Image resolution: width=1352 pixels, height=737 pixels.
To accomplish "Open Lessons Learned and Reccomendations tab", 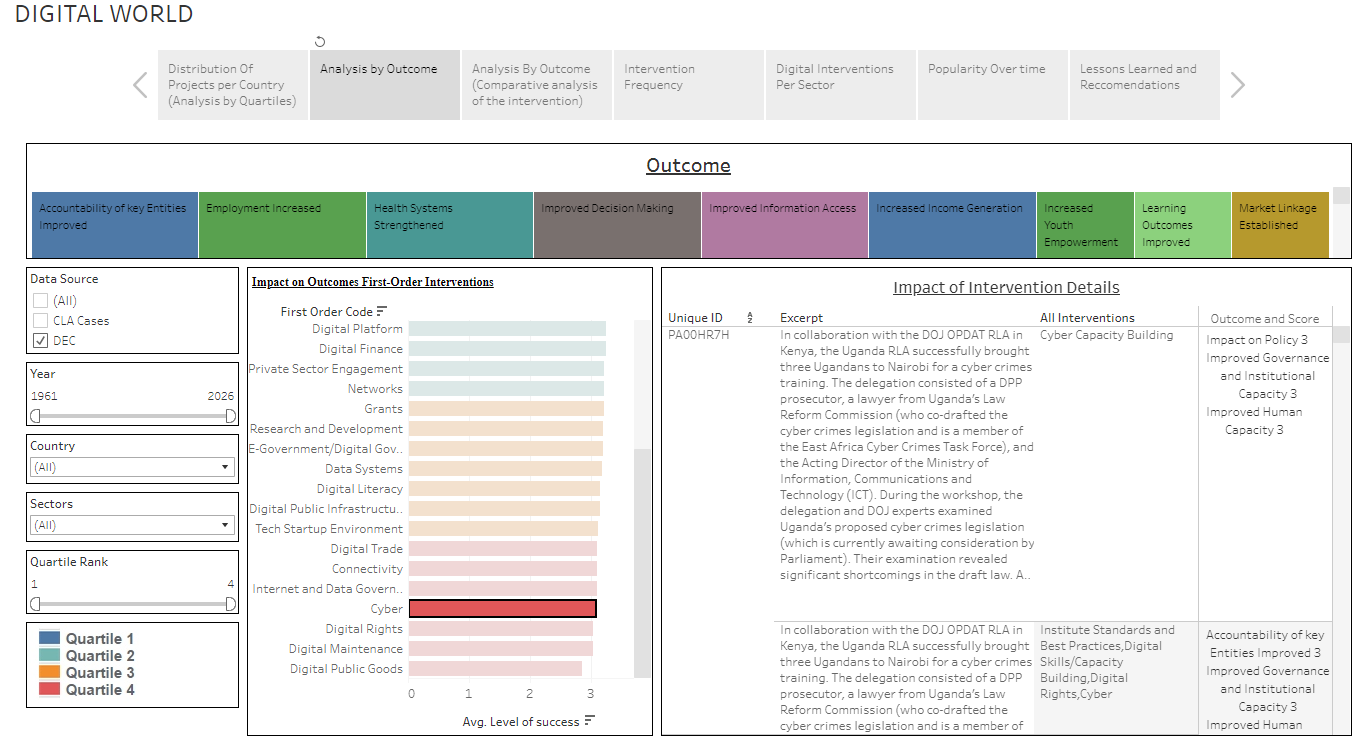I will coord(1145,85).
